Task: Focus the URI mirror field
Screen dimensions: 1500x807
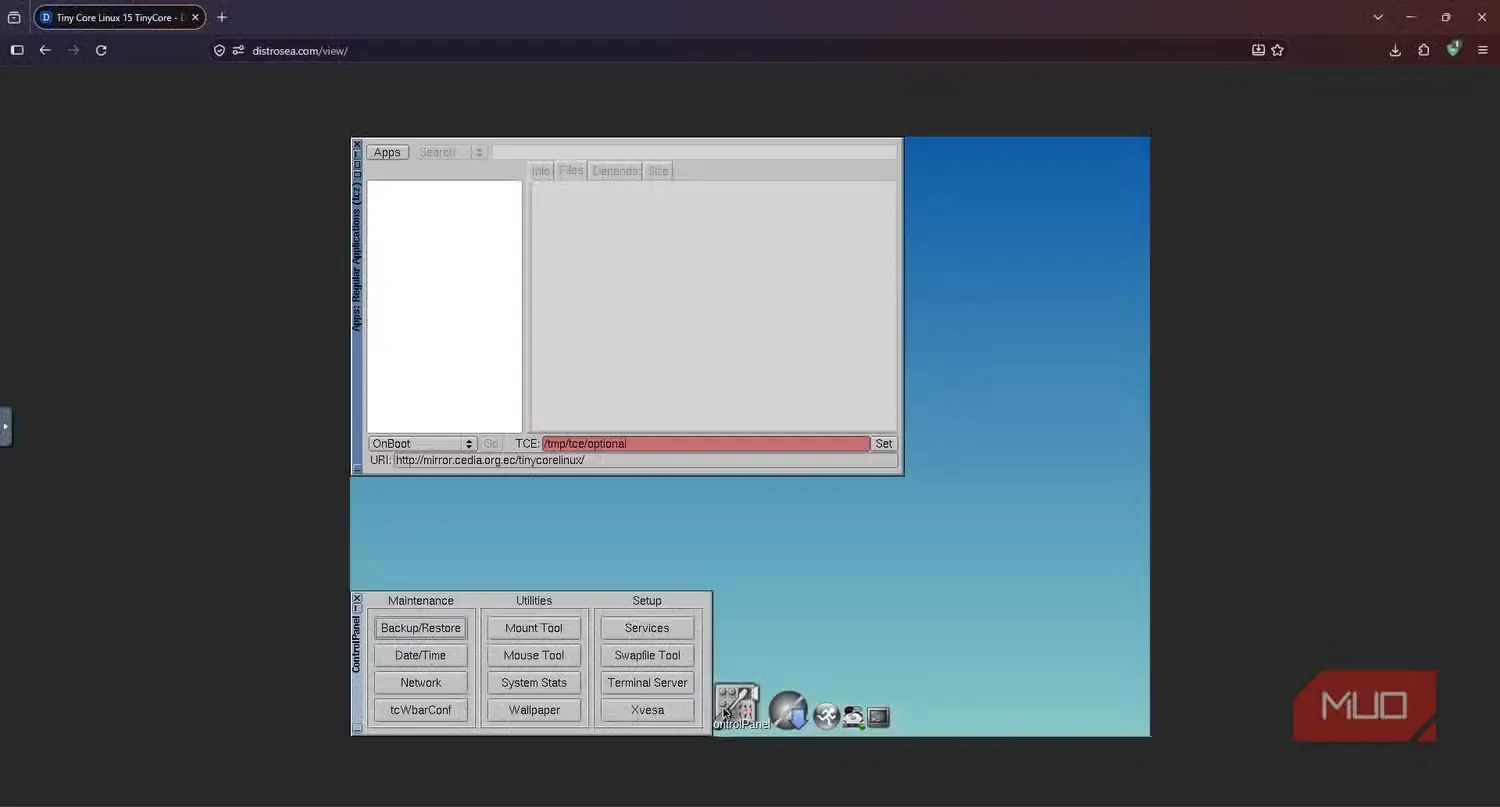Action: (x=645, y=460)
